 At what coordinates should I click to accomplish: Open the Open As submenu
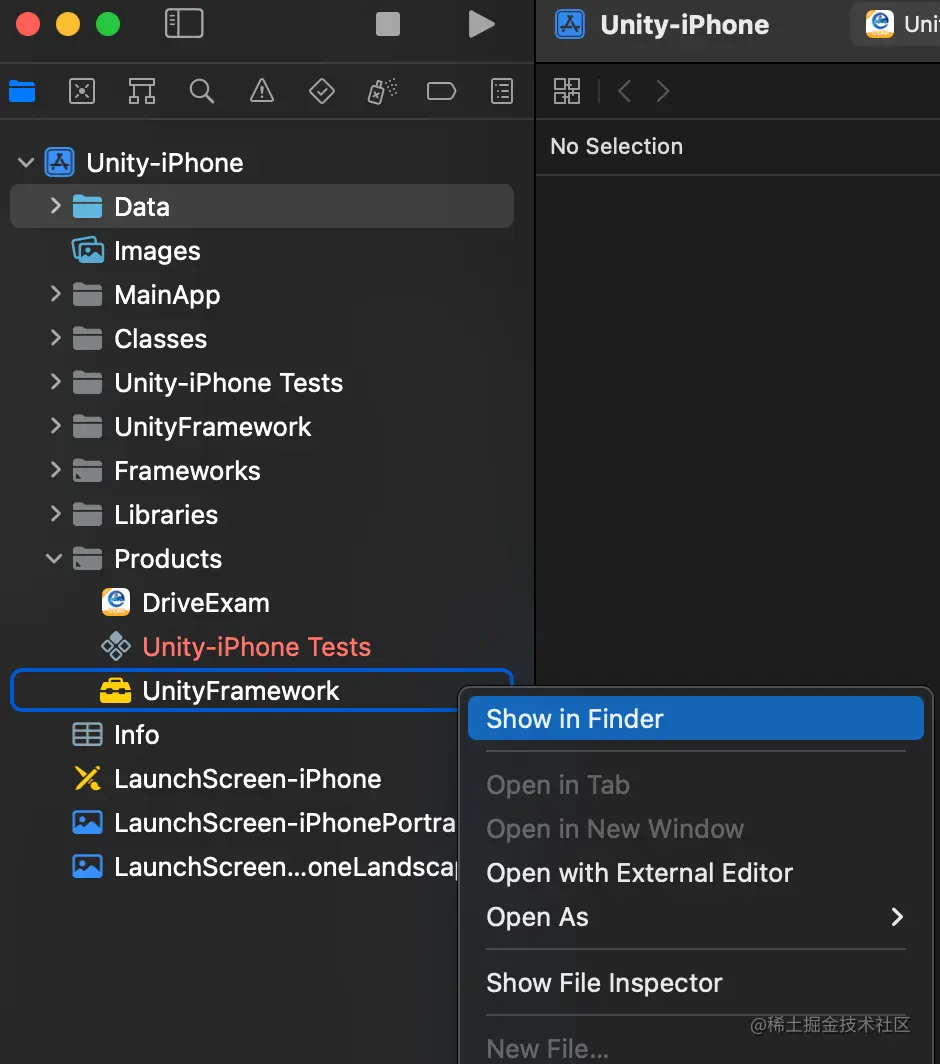tap(696, 917)
